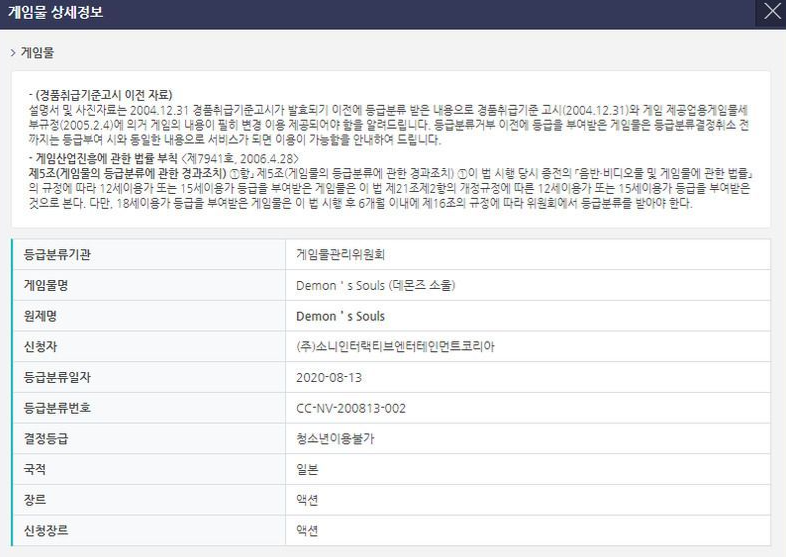786x557 pixels.
Task: Click the 신청장르 row label
Action: tap(46, 530)
